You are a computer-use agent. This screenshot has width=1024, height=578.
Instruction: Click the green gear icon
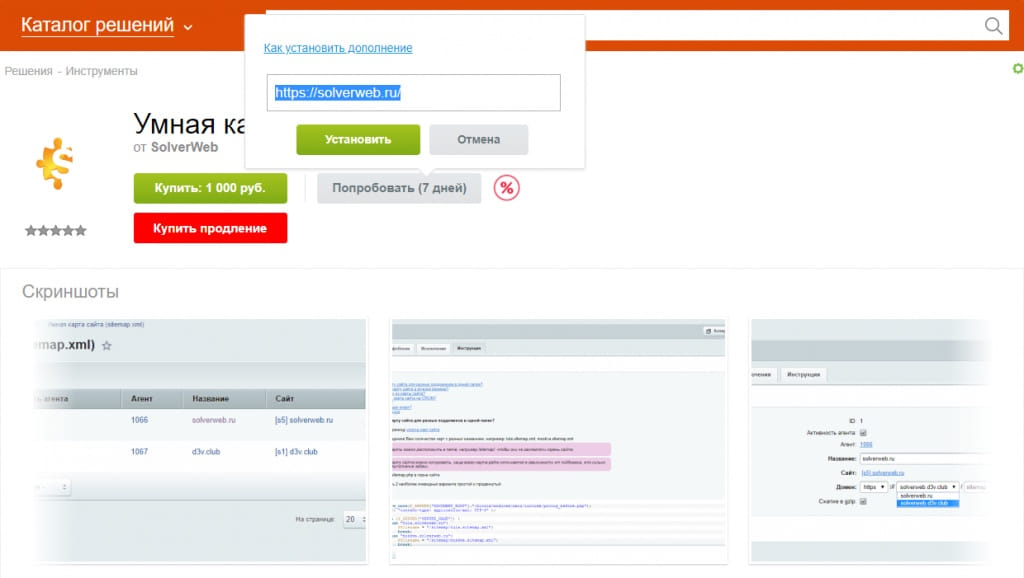point(1017,68)
